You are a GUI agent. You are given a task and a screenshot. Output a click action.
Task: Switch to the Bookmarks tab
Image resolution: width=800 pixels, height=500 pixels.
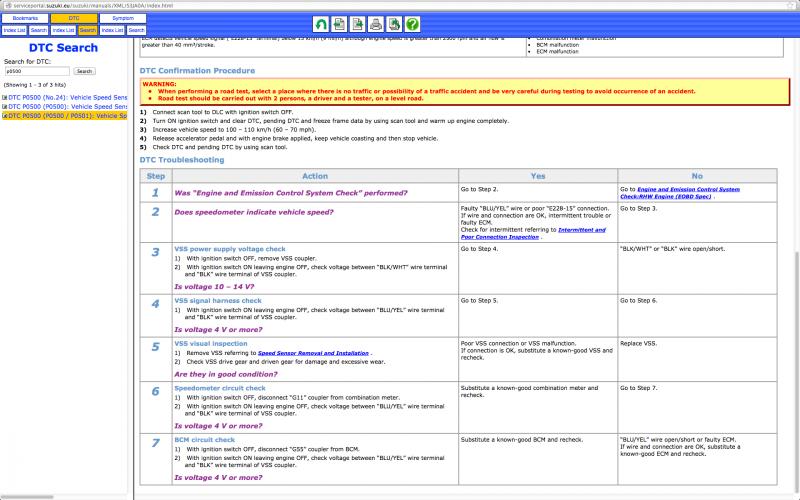[25, 18]
